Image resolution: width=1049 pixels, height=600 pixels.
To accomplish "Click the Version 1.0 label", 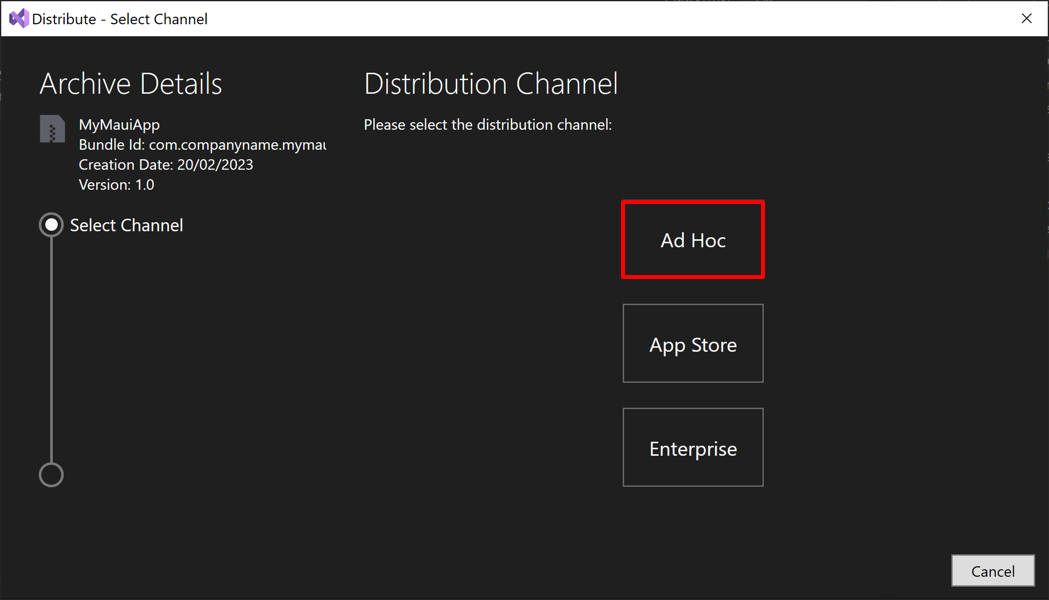I will point(117,184).
